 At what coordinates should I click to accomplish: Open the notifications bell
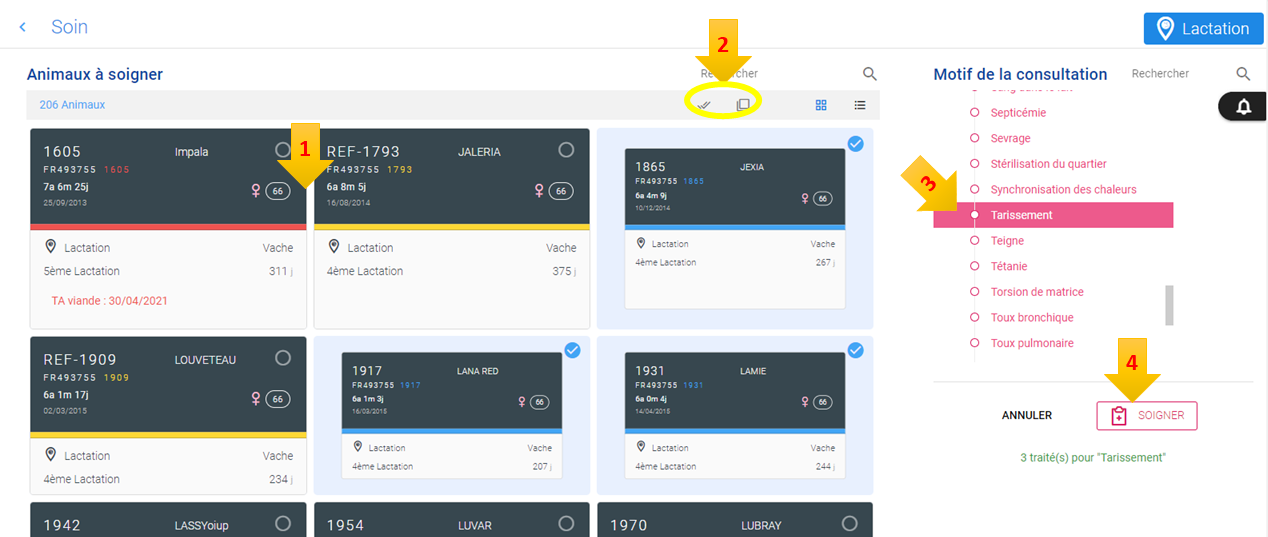(1244, 107)
